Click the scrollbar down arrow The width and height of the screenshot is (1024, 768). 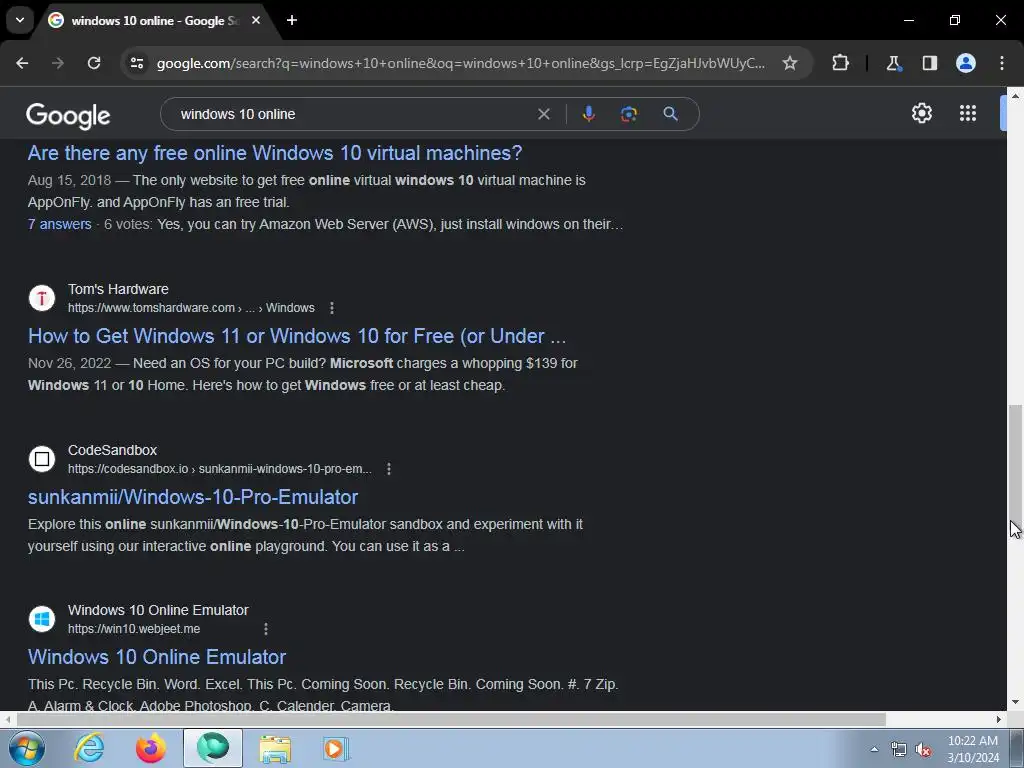tap(1015, 703)
